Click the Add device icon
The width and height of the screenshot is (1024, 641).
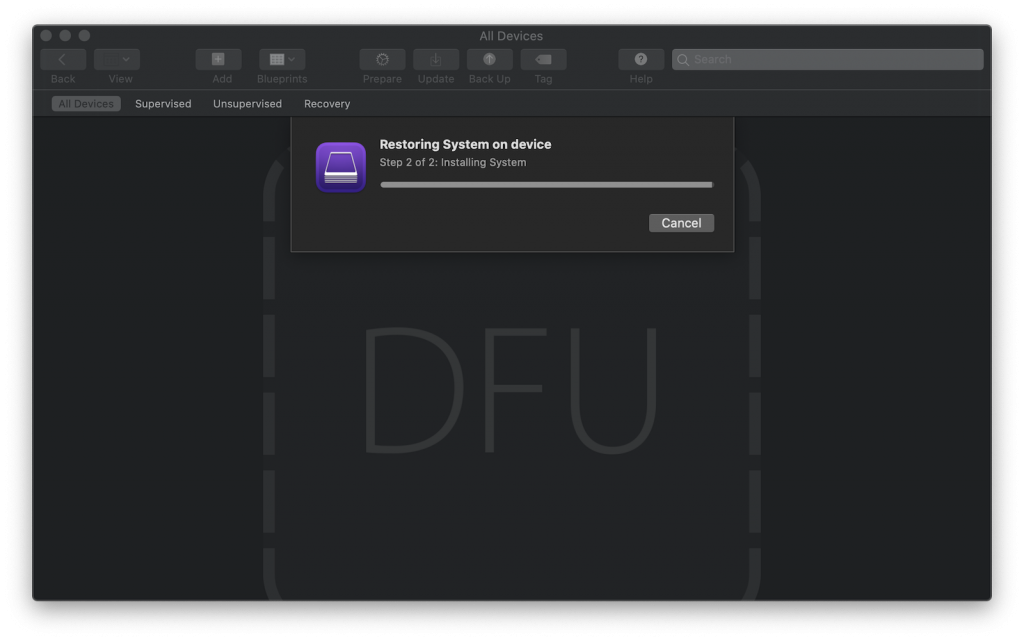tap(218, 59)
